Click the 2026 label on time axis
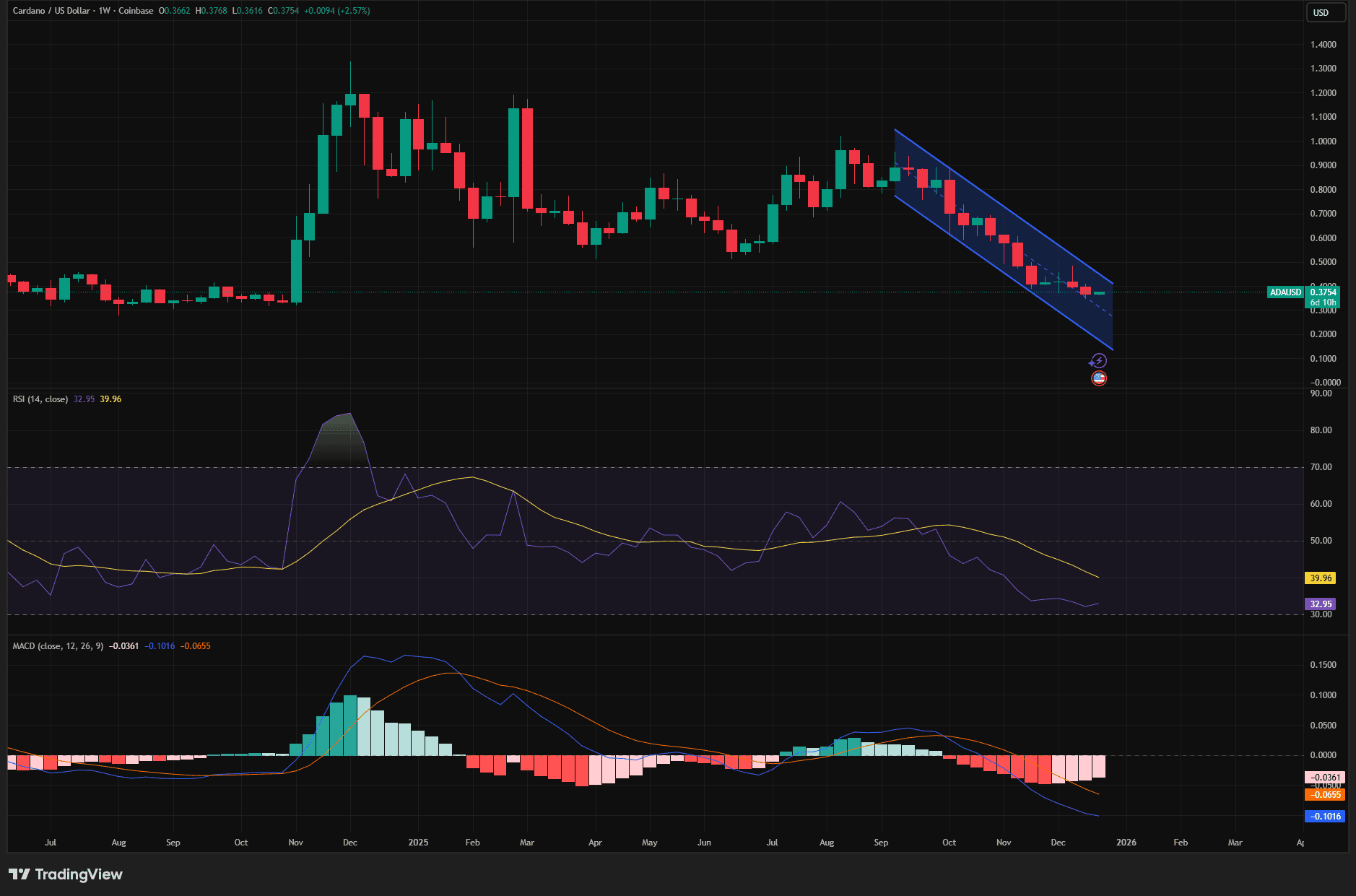Screen dimensions: 1356x896 tap(1126, 843)
